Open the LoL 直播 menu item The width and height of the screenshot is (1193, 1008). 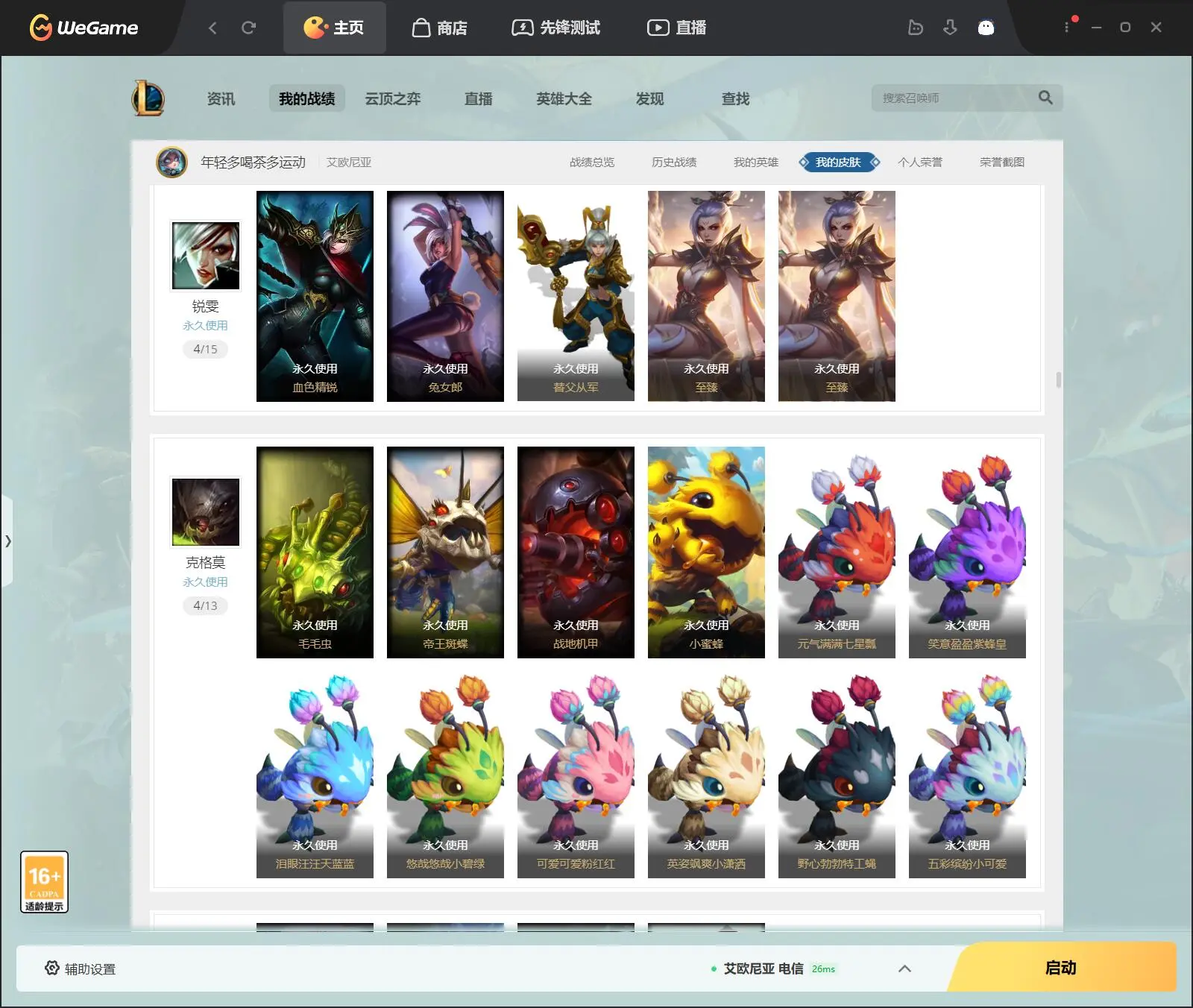(478, 98)
